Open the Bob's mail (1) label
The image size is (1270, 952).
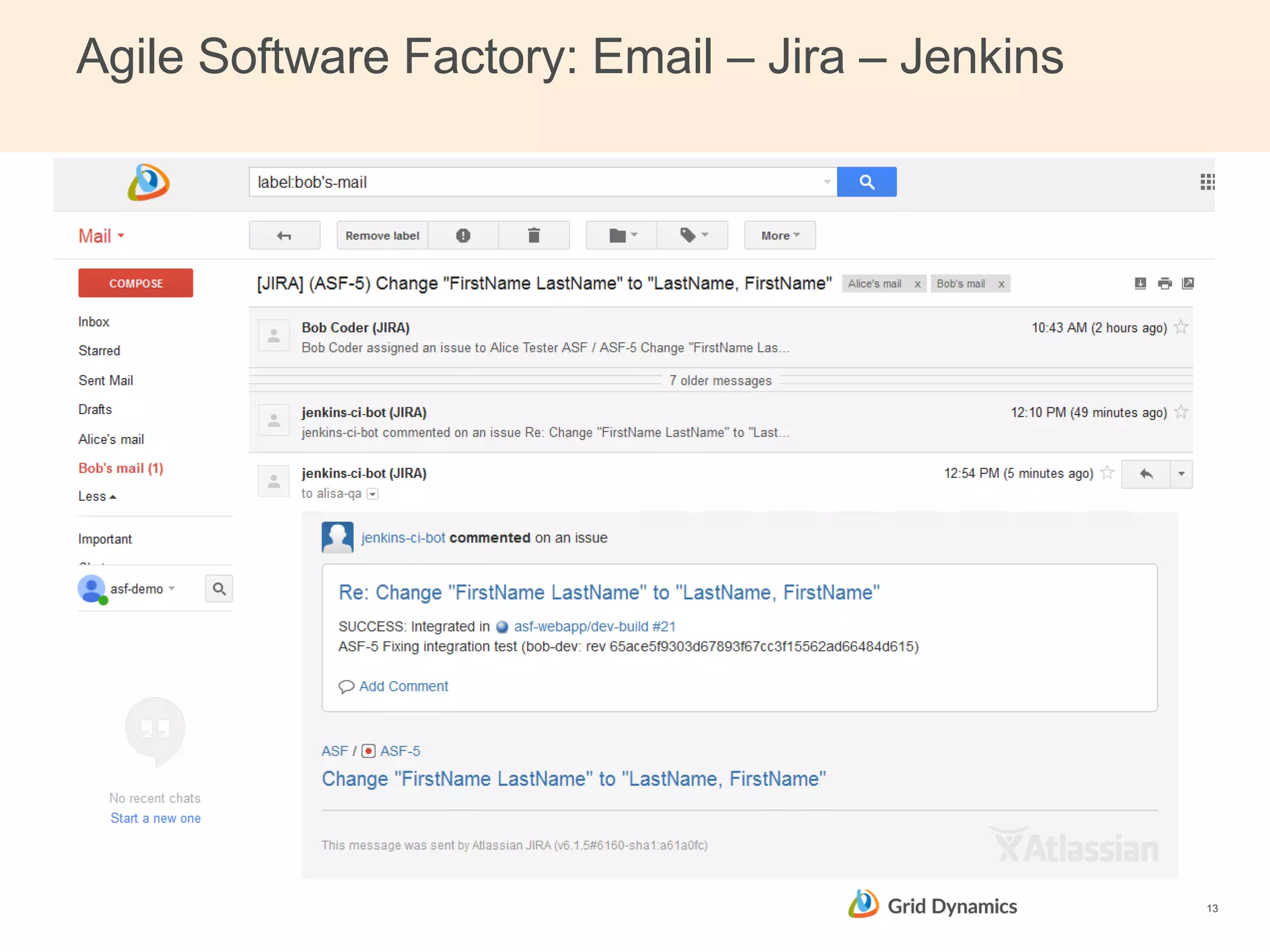pos(121,469)
